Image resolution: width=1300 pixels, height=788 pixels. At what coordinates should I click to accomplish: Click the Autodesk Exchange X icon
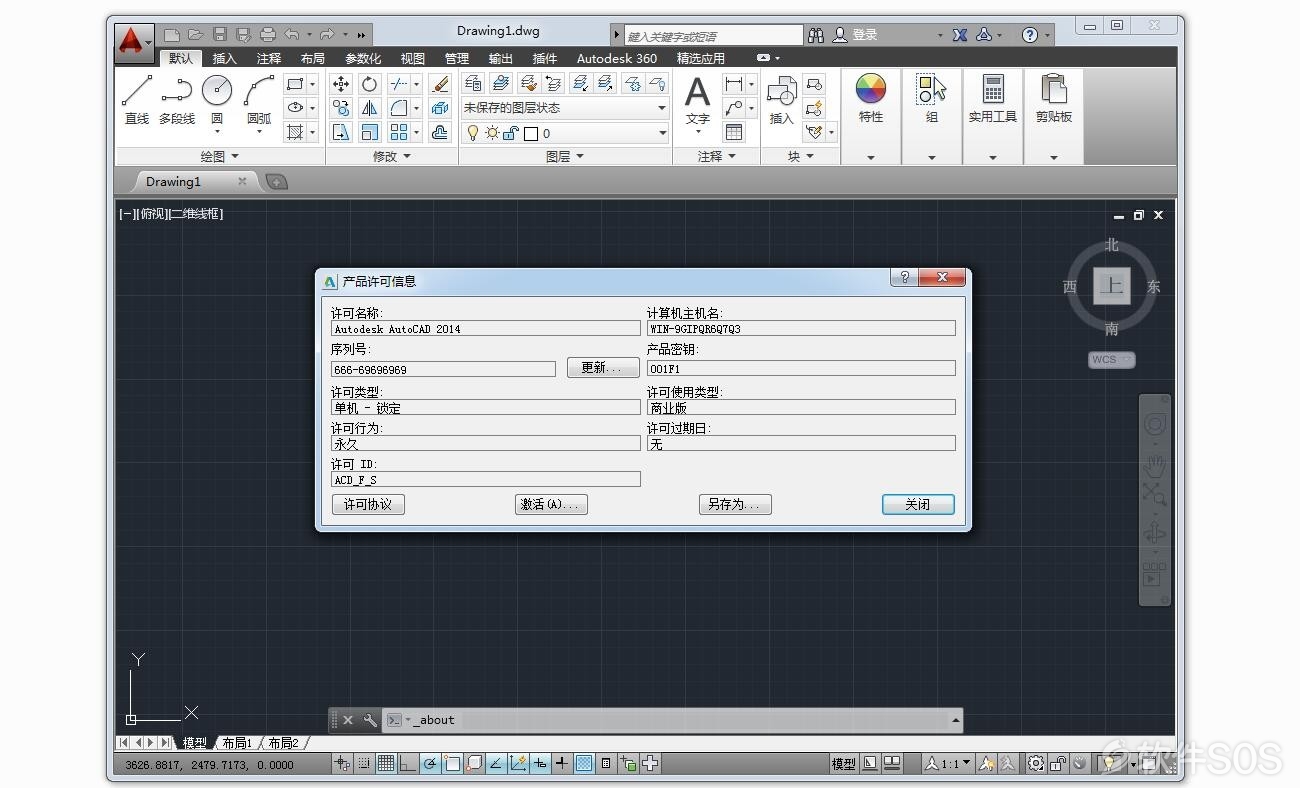click(x=960, y=35)
